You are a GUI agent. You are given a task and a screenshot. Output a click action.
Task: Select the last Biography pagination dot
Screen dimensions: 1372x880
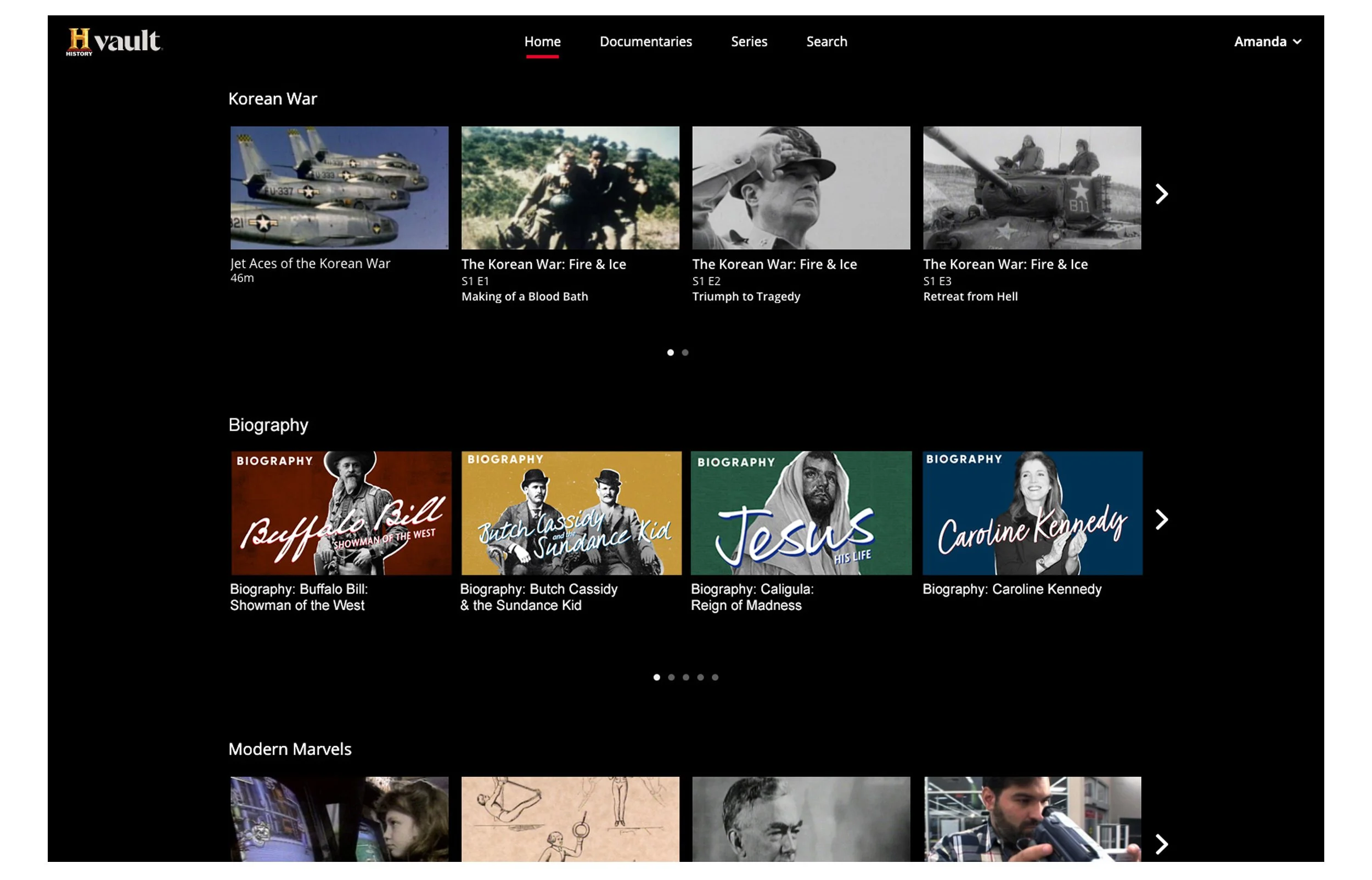(715, 677)
